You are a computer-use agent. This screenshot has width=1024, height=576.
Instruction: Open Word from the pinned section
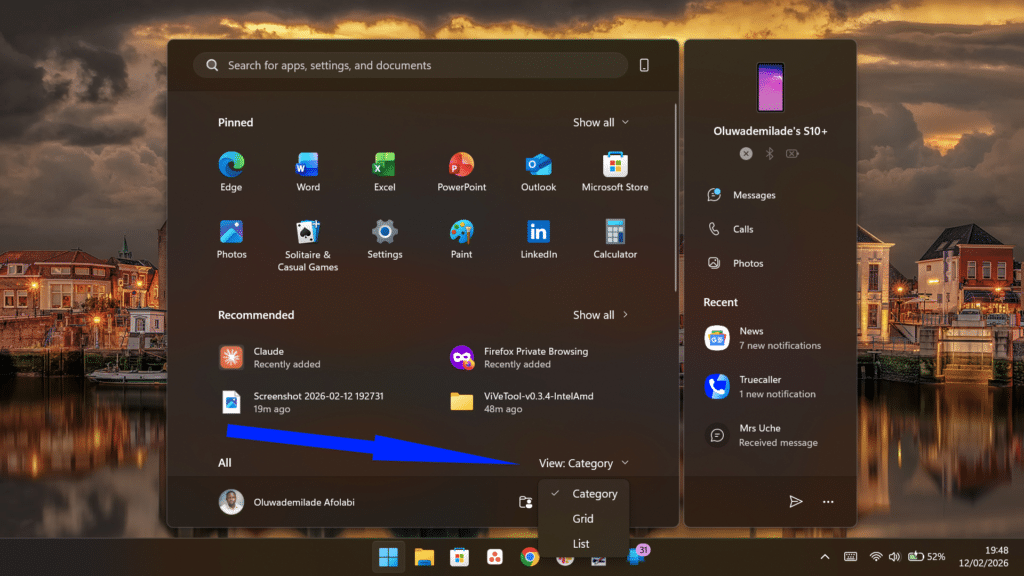pos(307,170)
